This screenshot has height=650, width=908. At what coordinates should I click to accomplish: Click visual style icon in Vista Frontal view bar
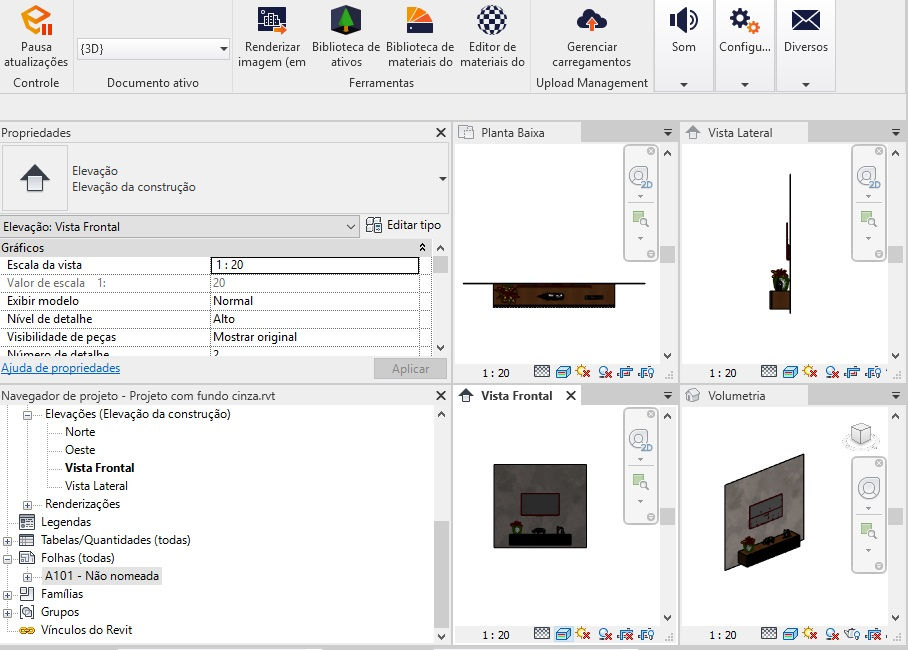[562, 634]
